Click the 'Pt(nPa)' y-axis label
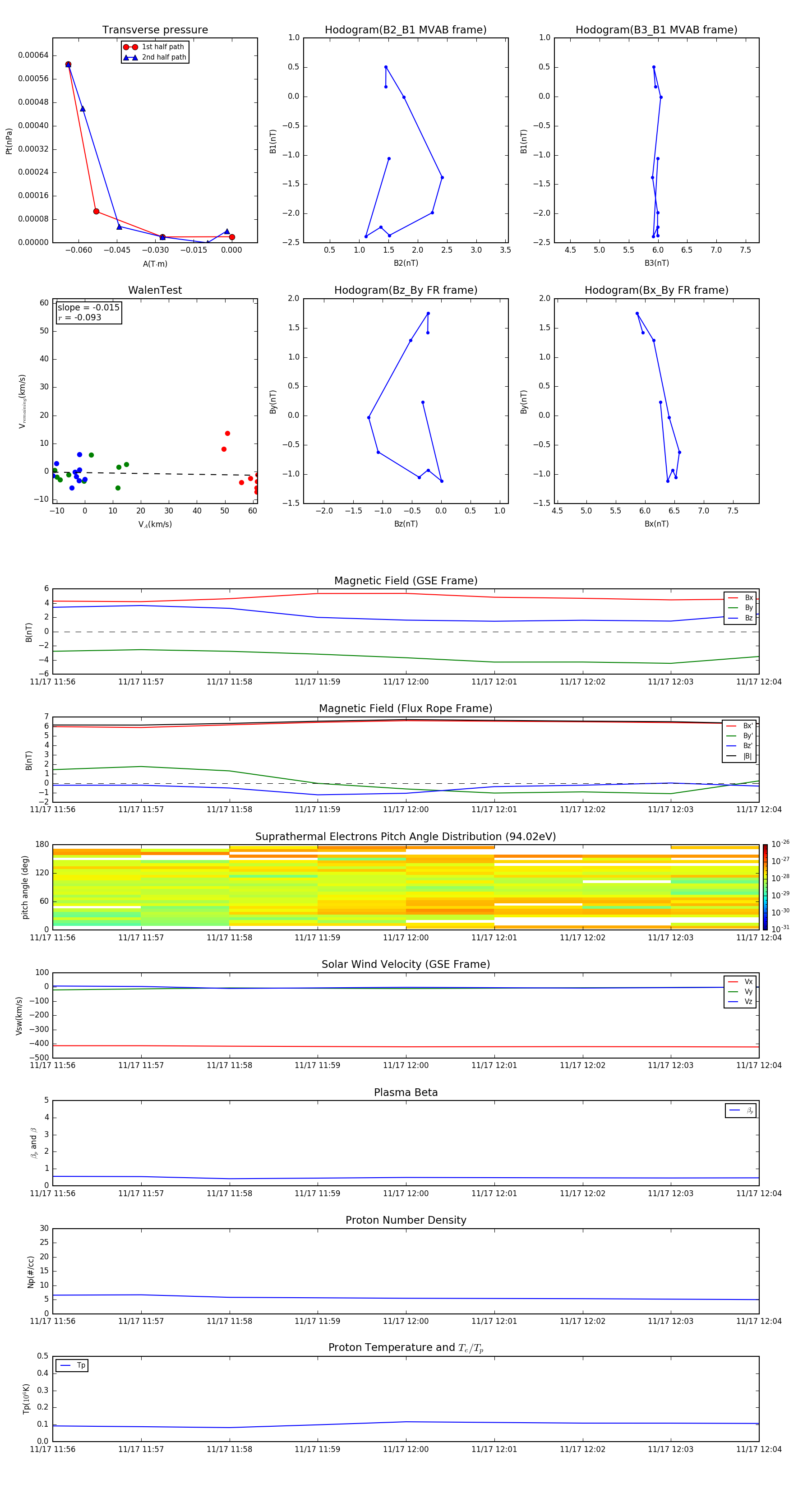The width and height of the screenshot is (812, 1489). 9,141
